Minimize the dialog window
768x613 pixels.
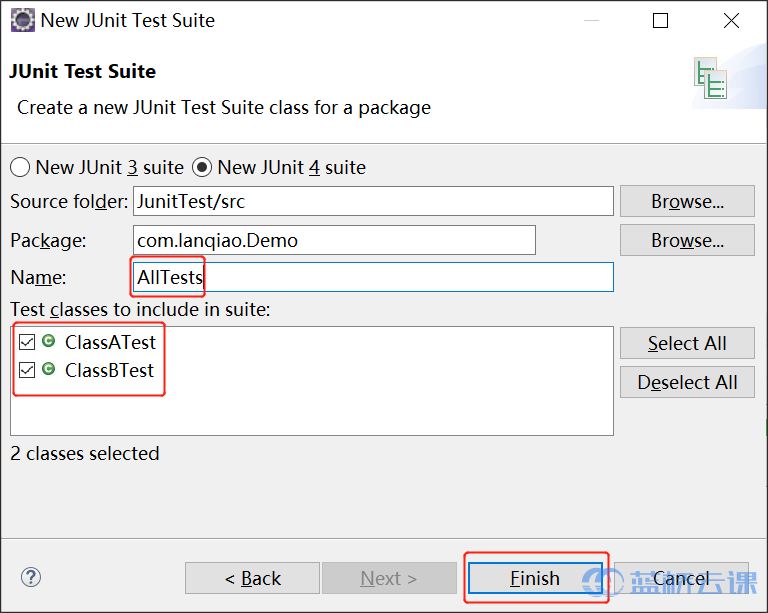pos(591,21)
